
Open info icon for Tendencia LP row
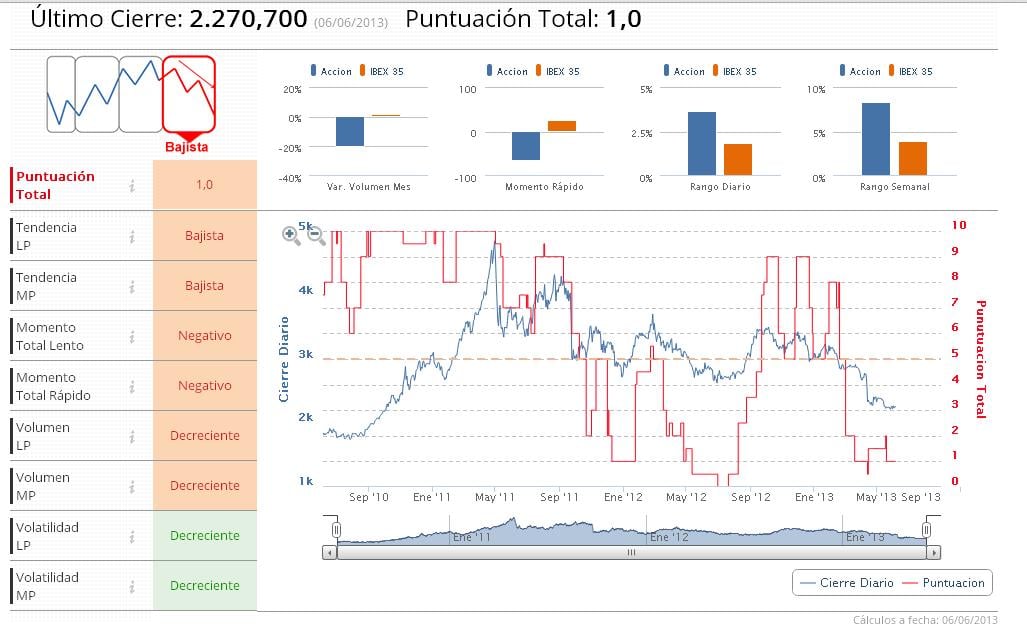point(132,236)
